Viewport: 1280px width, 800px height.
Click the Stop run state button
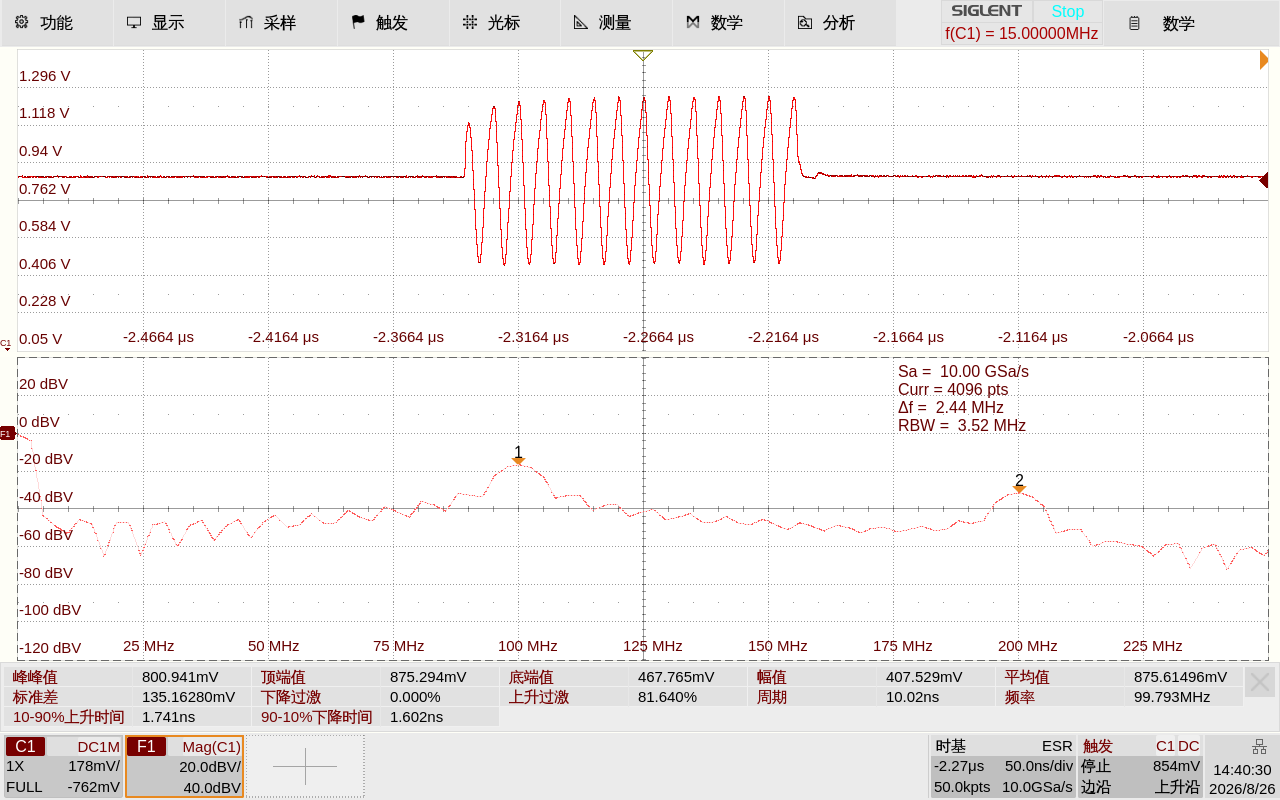pos(1067,11)
